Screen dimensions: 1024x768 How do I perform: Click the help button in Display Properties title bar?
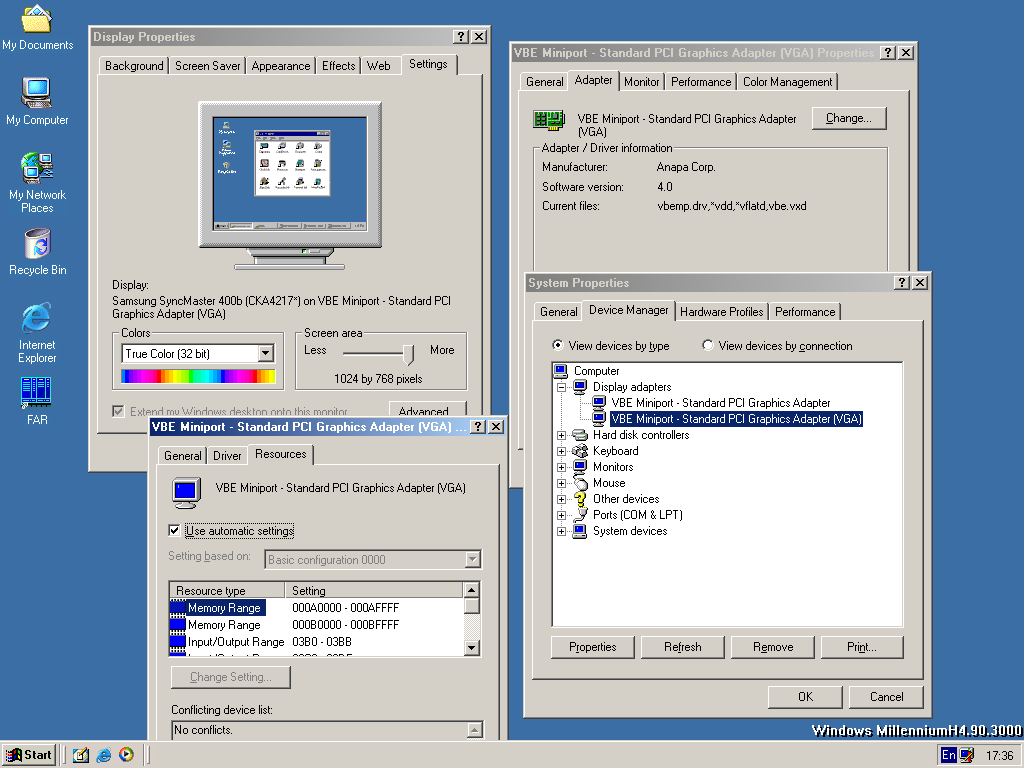pyautogui.click(x=461, y=37)
